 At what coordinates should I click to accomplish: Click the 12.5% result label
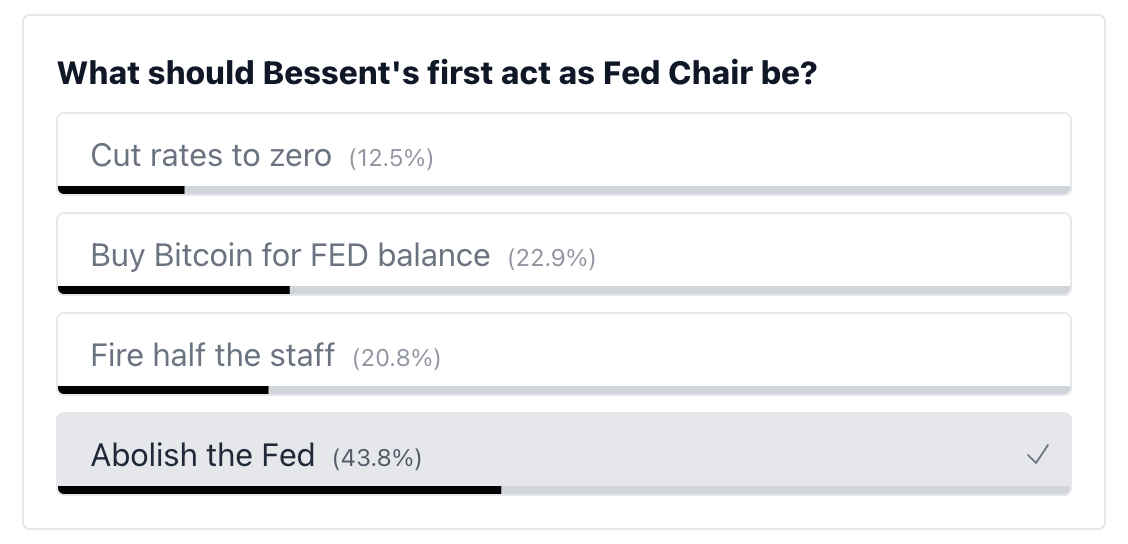(x=391, y=158)
